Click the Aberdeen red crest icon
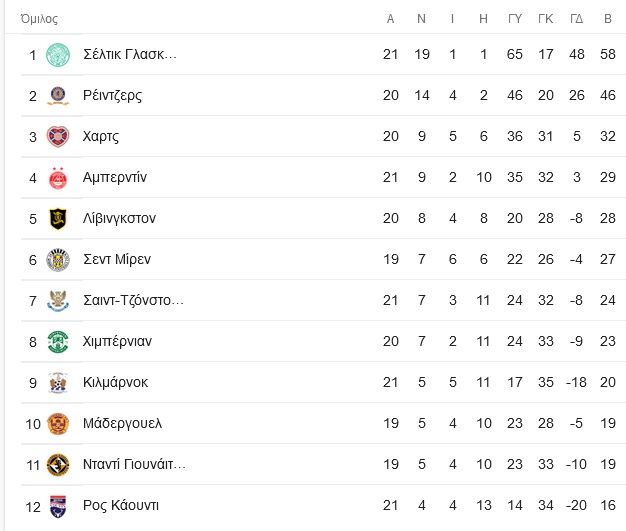Screen dimensions: 626x531 [x=58, y=178]
